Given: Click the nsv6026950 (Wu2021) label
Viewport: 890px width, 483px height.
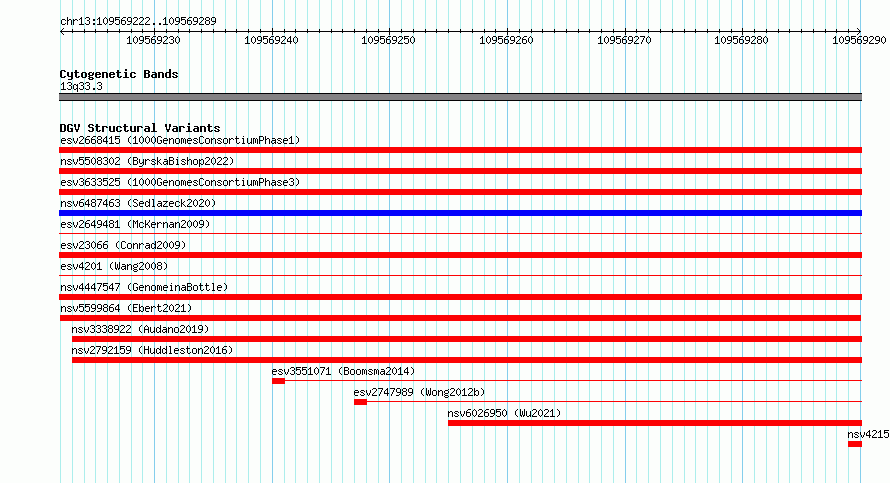Looking at the screenshot, I should pyautogui.click(x=504, y=413).
